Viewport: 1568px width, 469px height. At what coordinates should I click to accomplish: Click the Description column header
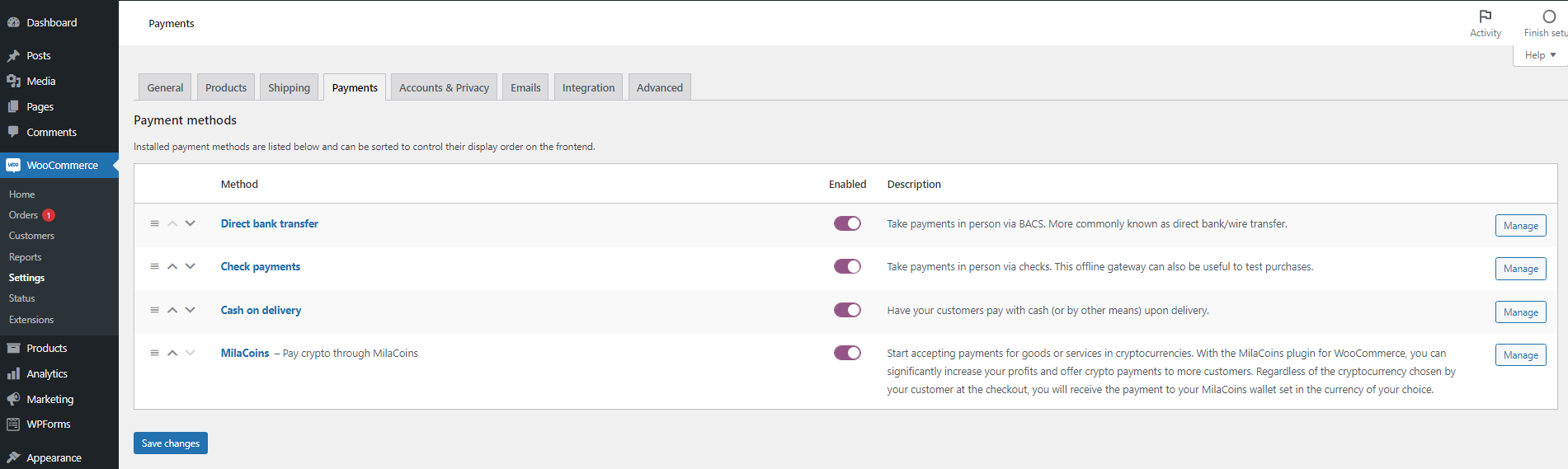914,184
